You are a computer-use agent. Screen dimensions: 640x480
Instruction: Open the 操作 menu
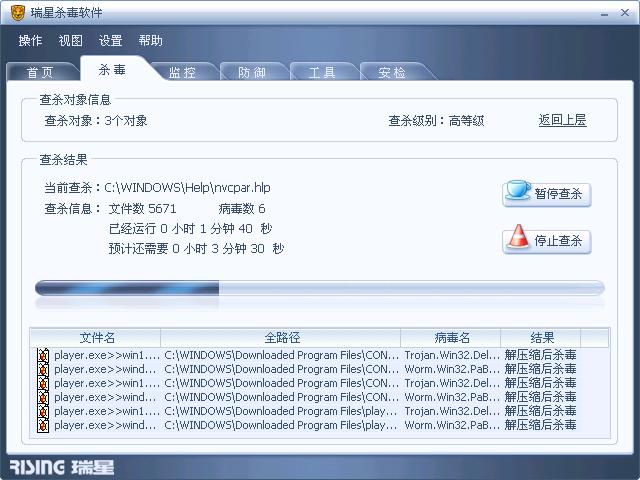(30, 40)
